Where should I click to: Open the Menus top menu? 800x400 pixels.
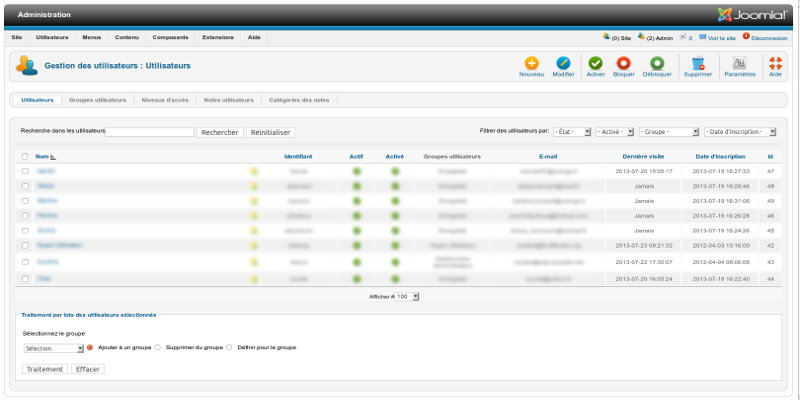[92, 37]
